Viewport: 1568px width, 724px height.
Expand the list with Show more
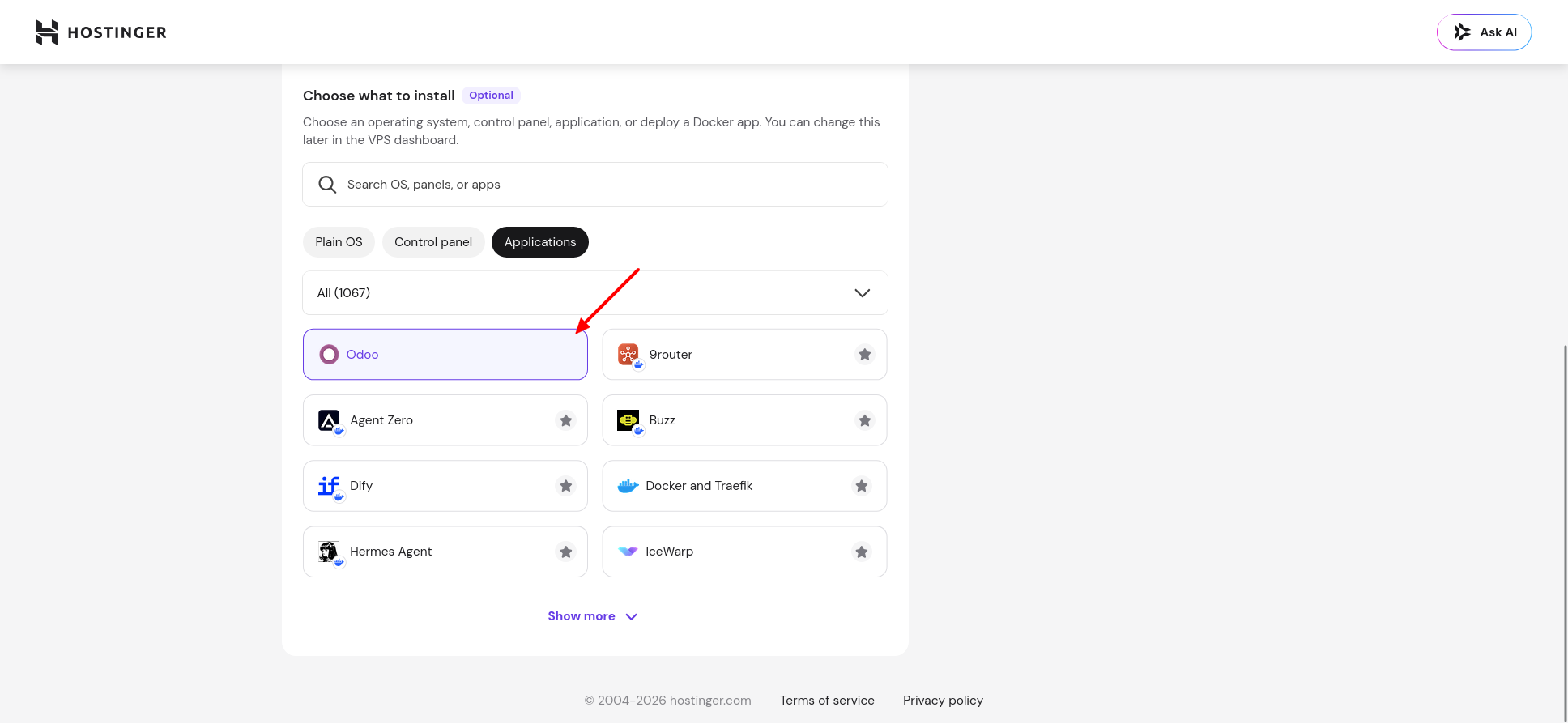tap(593, 616)
